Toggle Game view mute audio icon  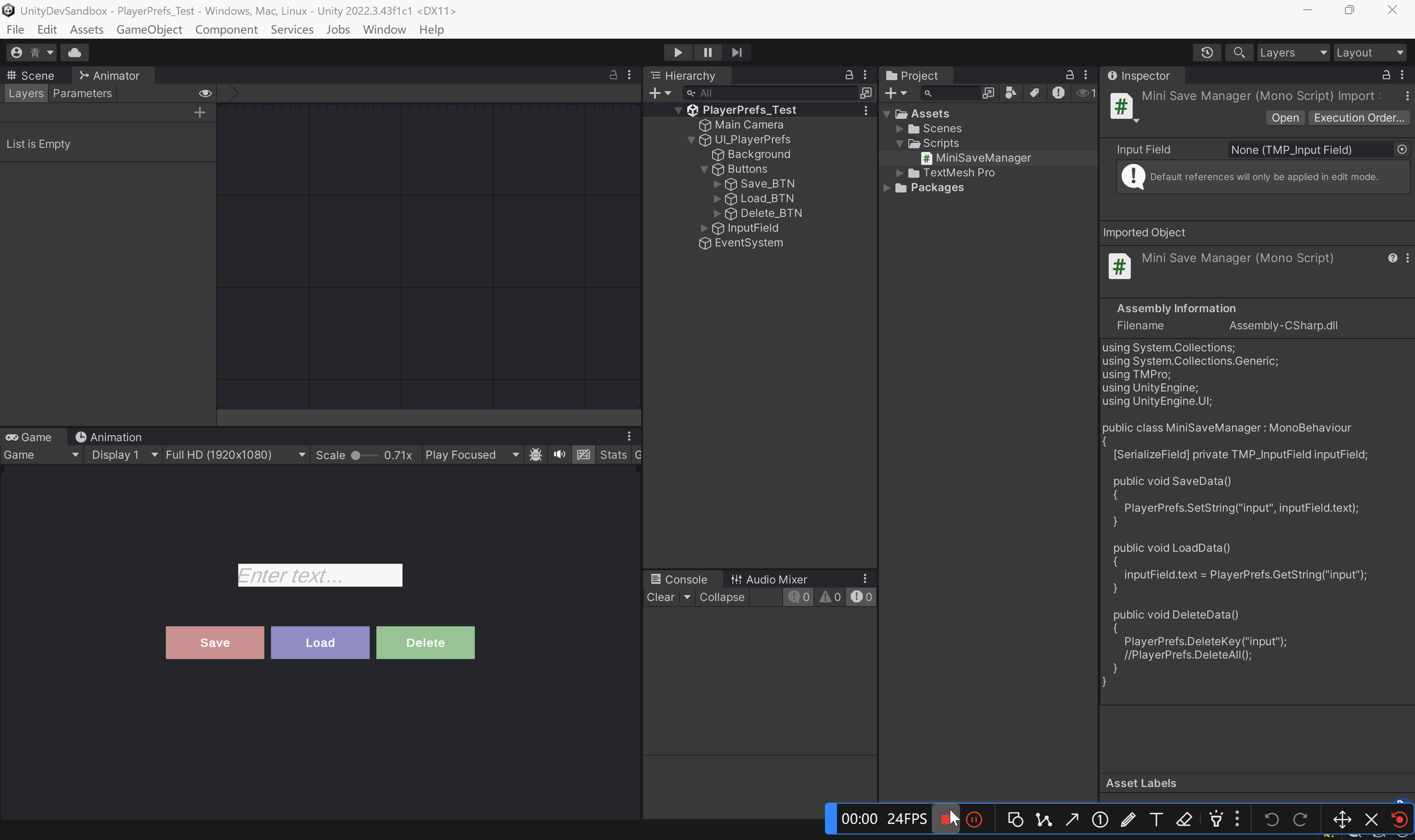(559, 455)
